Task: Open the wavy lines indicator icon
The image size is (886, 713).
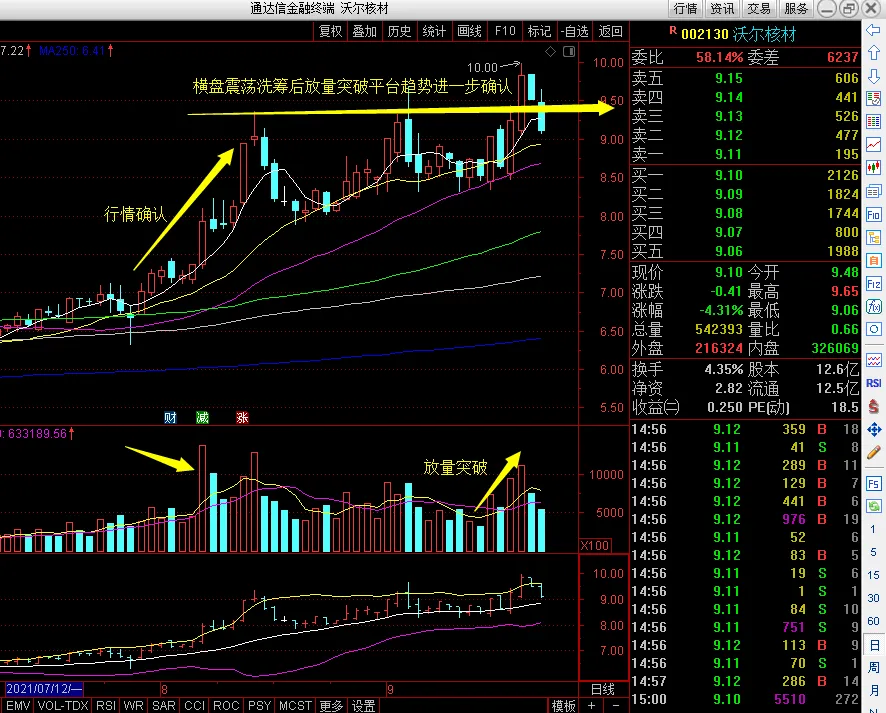Action: (874, 360)
